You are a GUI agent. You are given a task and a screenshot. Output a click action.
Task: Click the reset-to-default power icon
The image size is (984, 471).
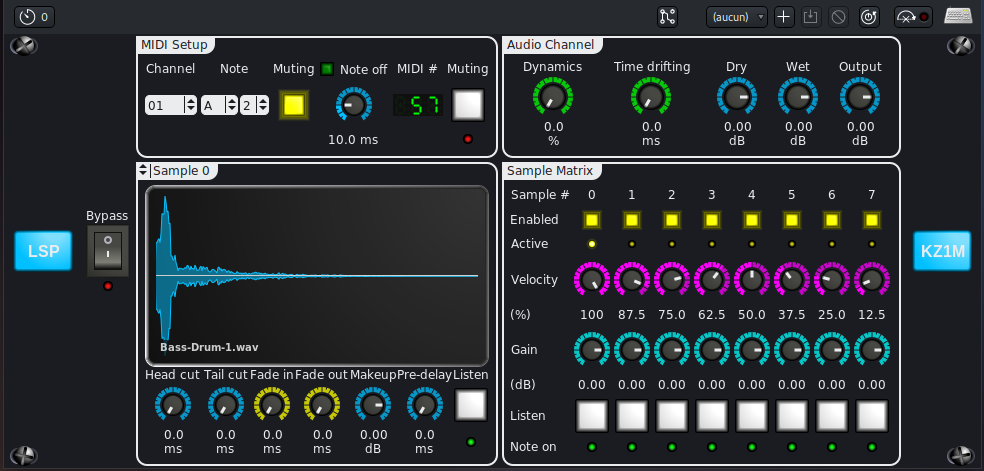click(869, 17)
